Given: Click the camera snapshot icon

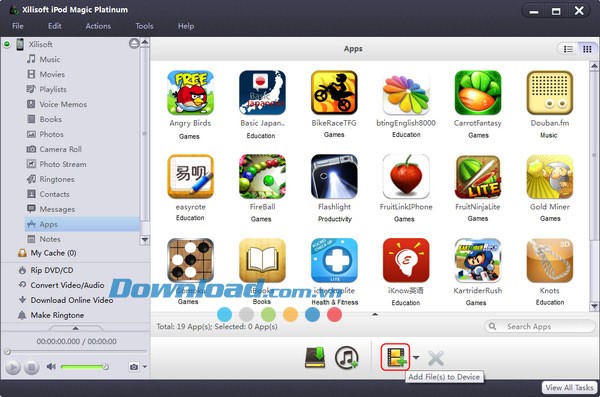Looking at the screenshot, I should pyautogui.click(x=134, y=367).
